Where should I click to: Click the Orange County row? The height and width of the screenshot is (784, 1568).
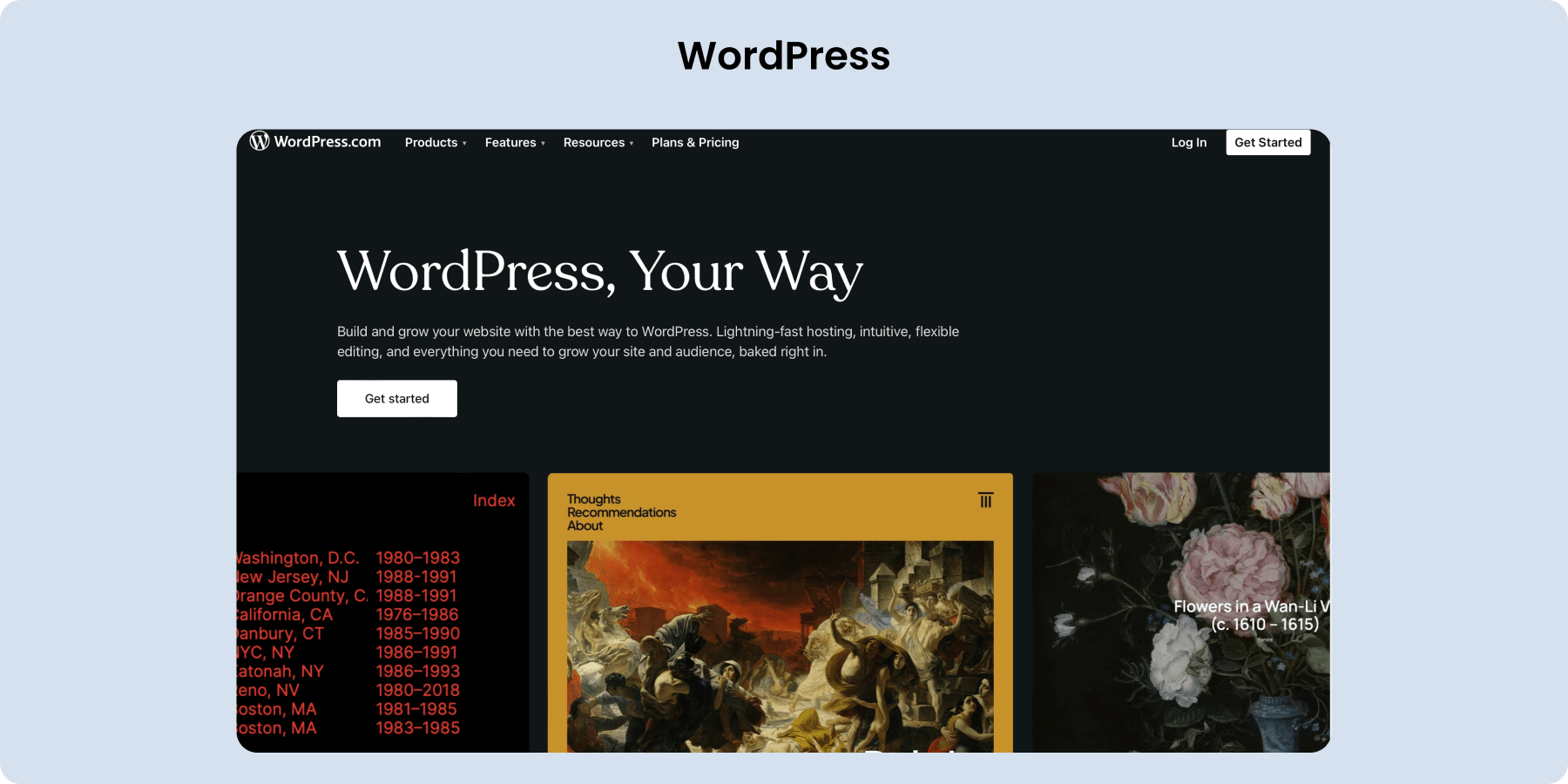pyautogui.click(x=347, y=596)
